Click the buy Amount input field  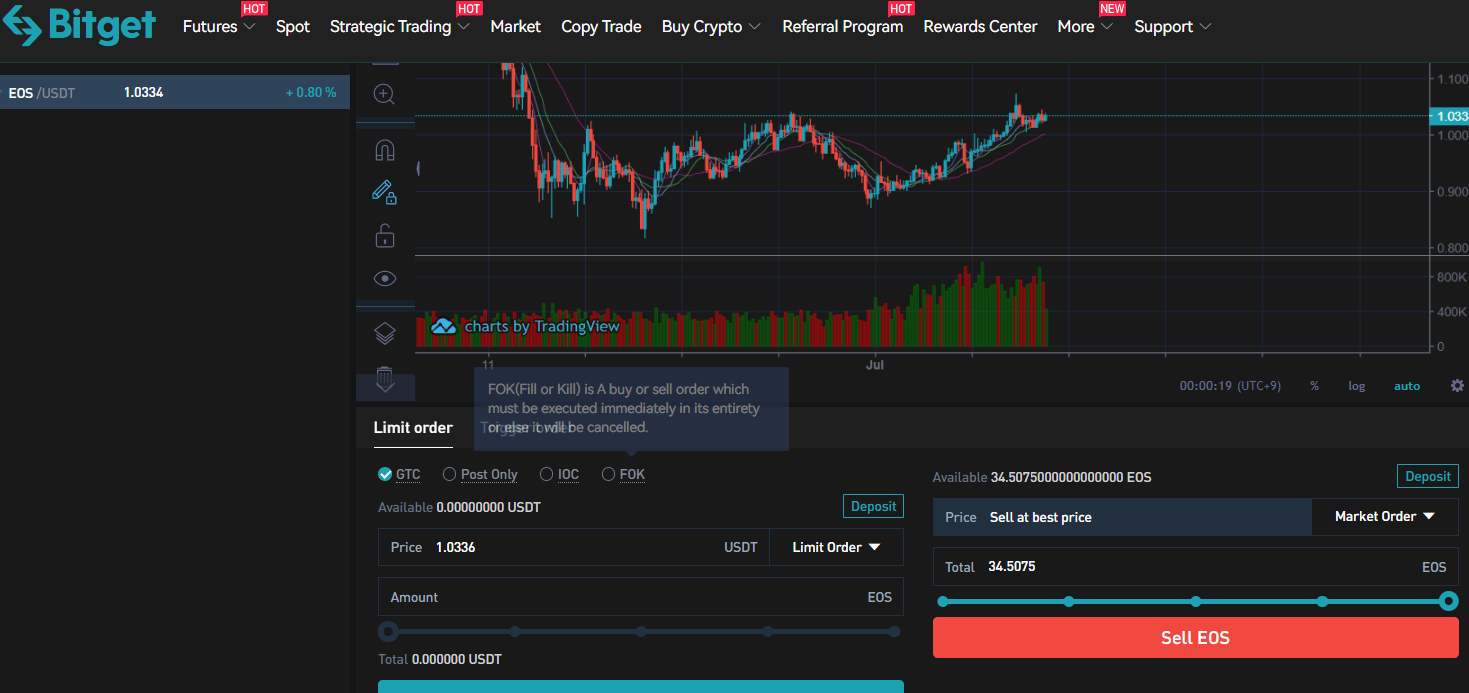[x=641, y=597]
